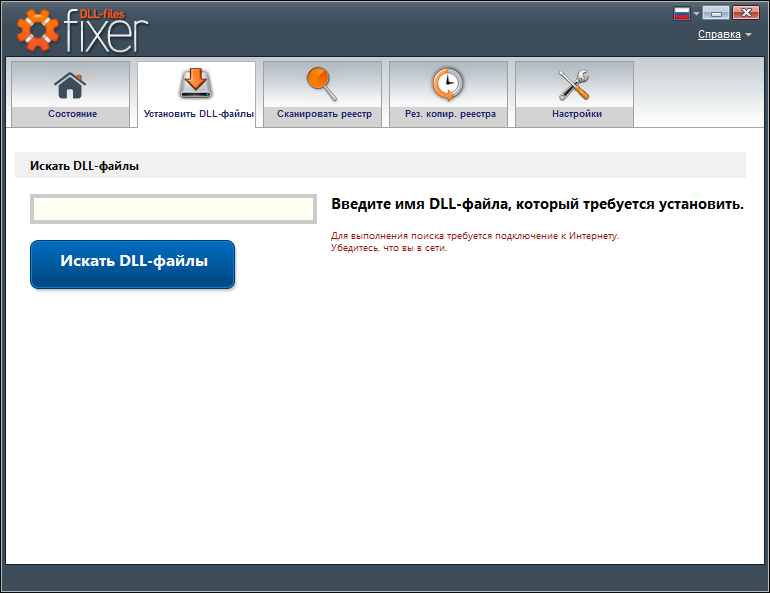Open the language dropdown arrow beside the flag
This screenshot has height=593, width=770.
click(x=696, y=14)
